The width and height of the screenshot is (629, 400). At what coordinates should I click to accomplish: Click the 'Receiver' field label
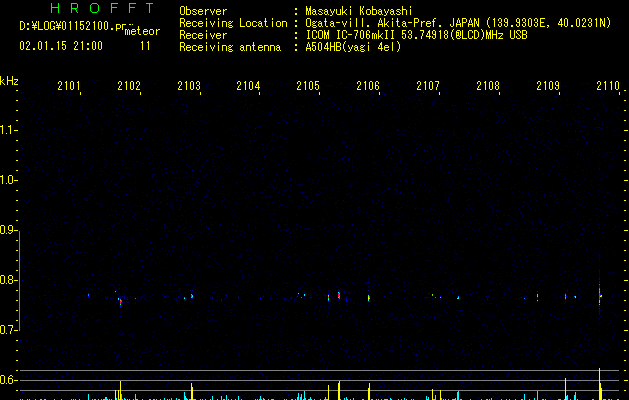coord(203,35)
